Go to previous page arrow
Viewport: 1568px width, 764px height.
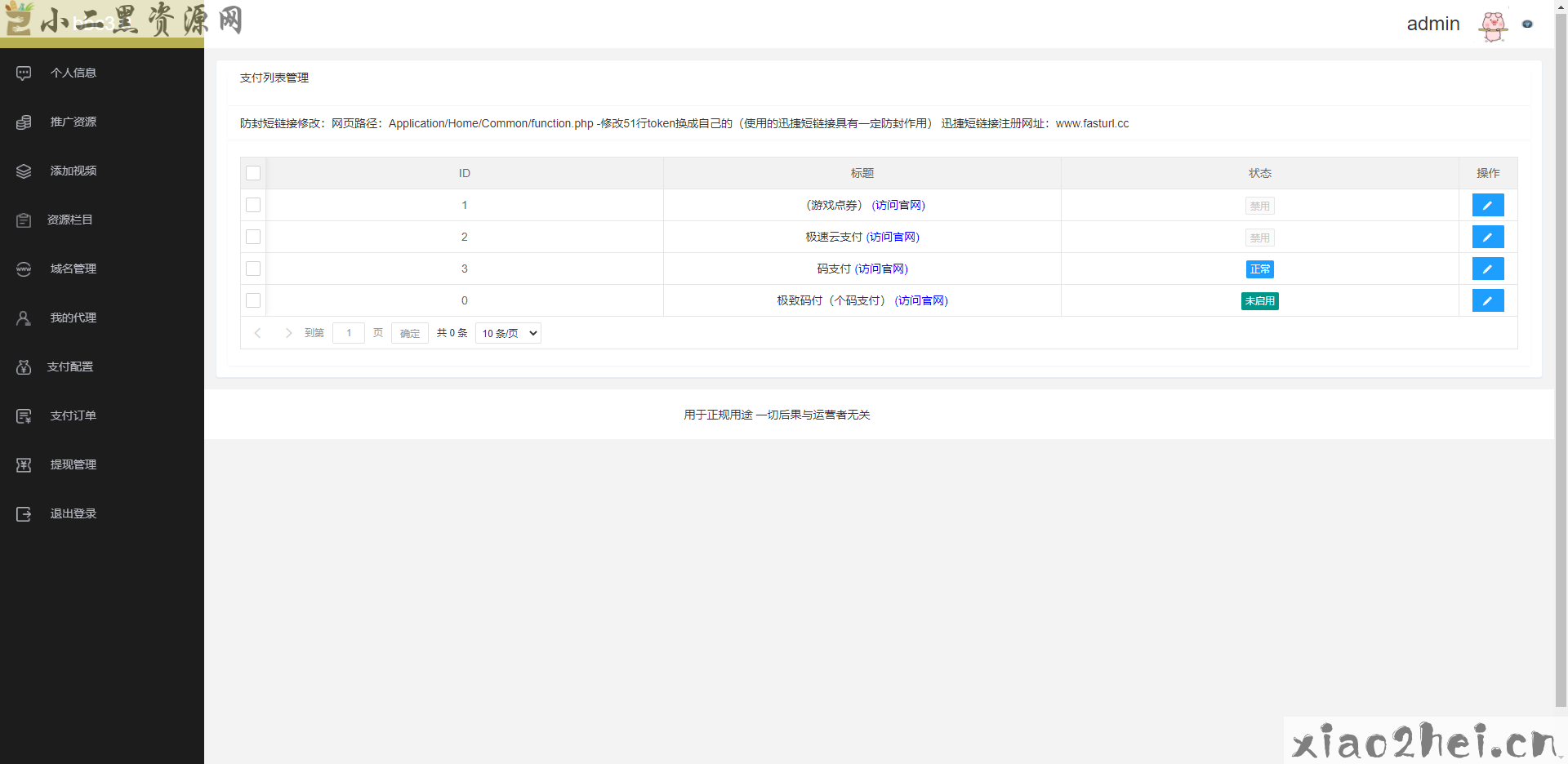258,333
